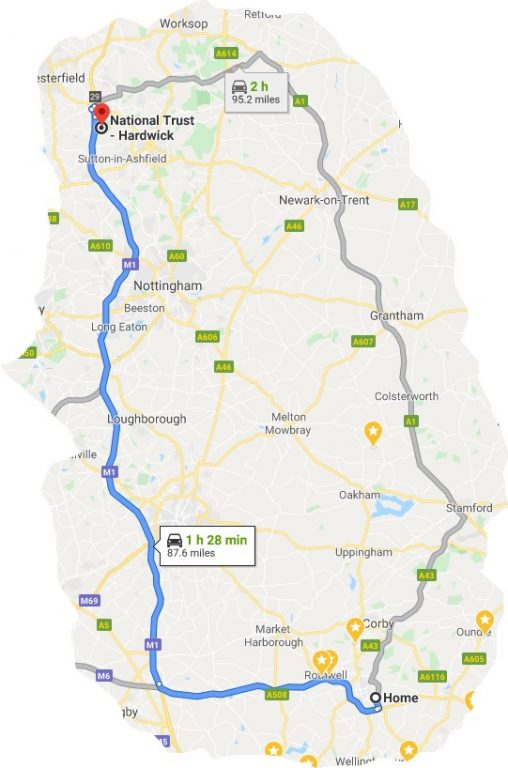Click the M6 motorway shield
Viewport: 508px width, 768px height.
[x=104, y=676]
